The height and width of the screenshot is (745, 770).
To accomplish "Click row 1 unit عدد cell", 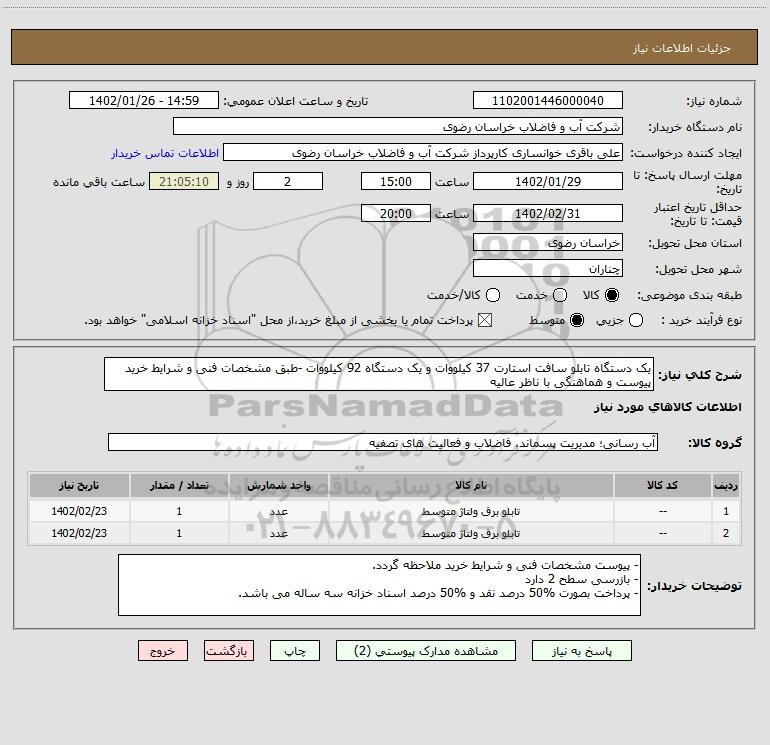I will point(278,511).
